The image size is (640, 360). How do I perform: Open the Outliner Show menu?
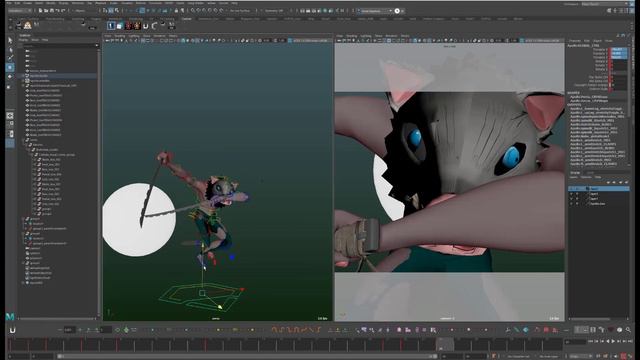pos(35,40)
